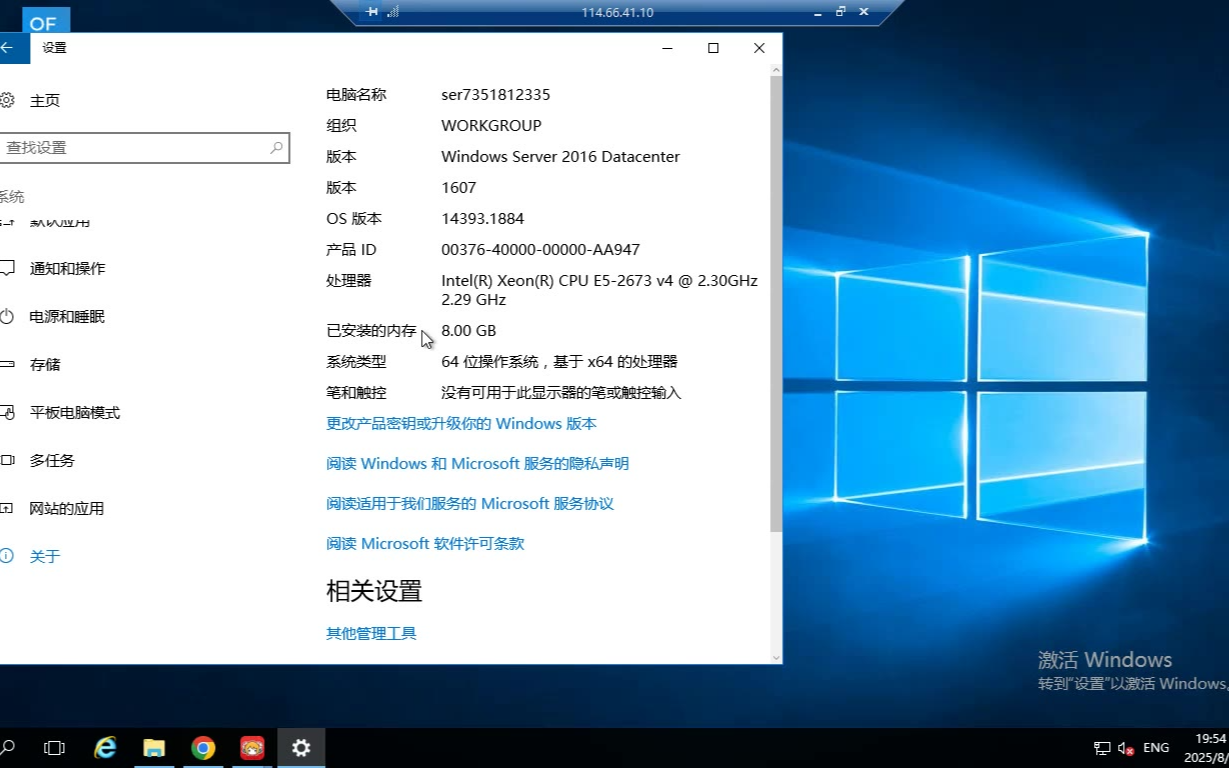Switch input language via ENG indicator
The height and width of the screenshot is (768, 1229).
tap(1156, 748)
